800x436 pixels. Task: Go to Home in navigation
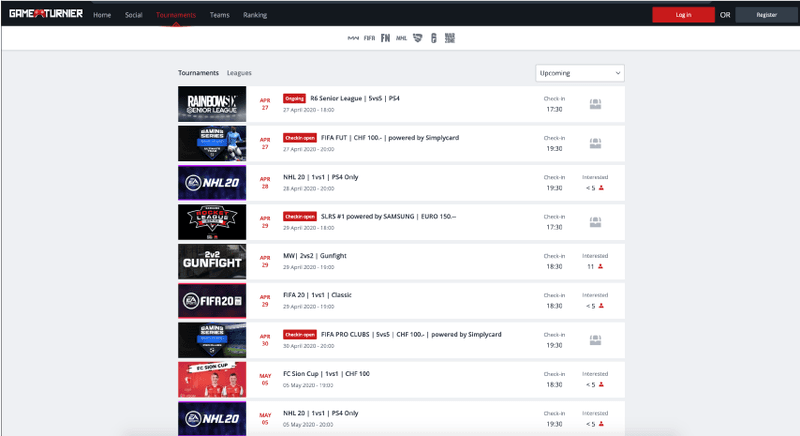(x=102, y=15)
